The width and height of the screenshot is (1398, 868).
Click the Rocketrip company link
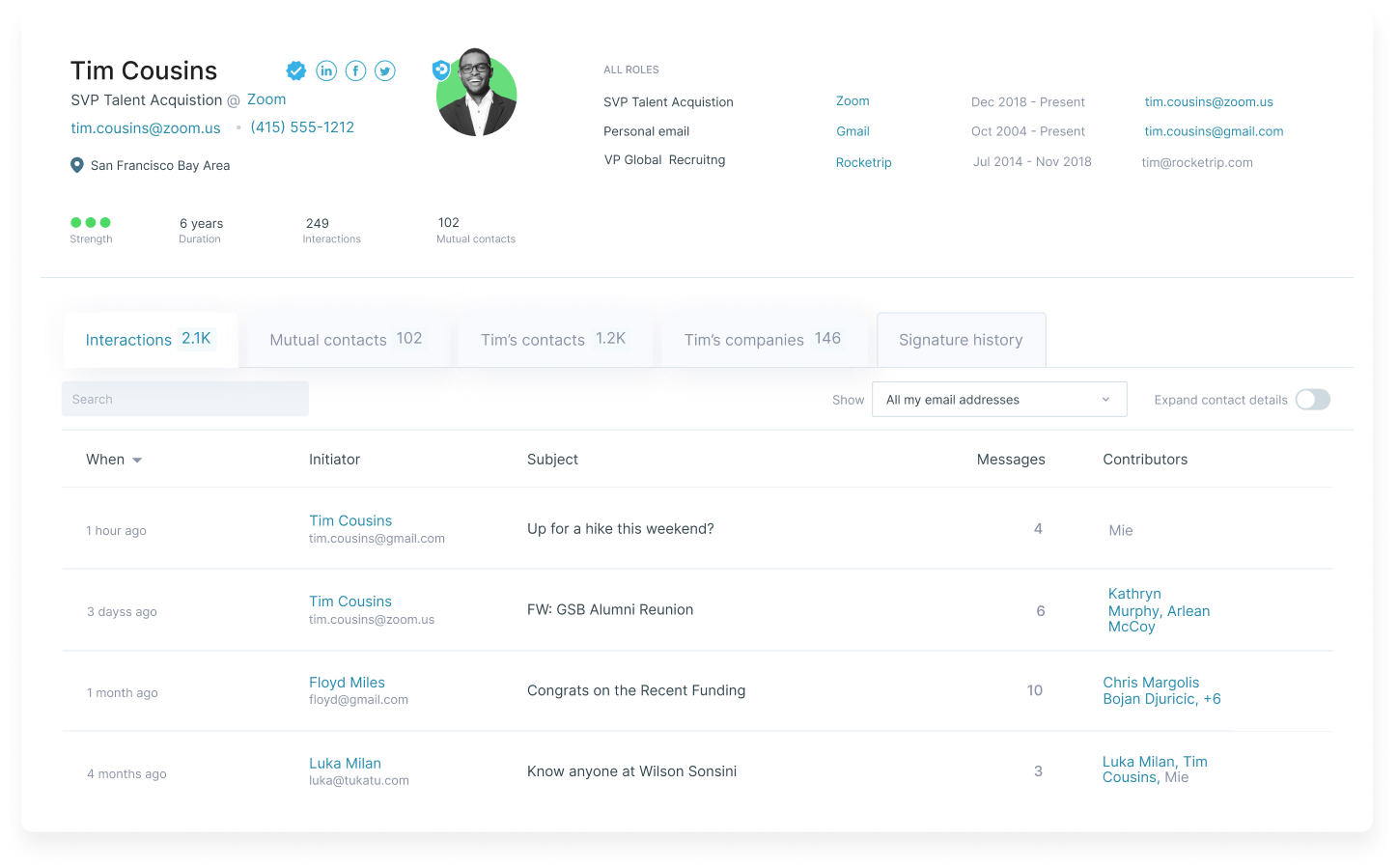coord(863,162)
